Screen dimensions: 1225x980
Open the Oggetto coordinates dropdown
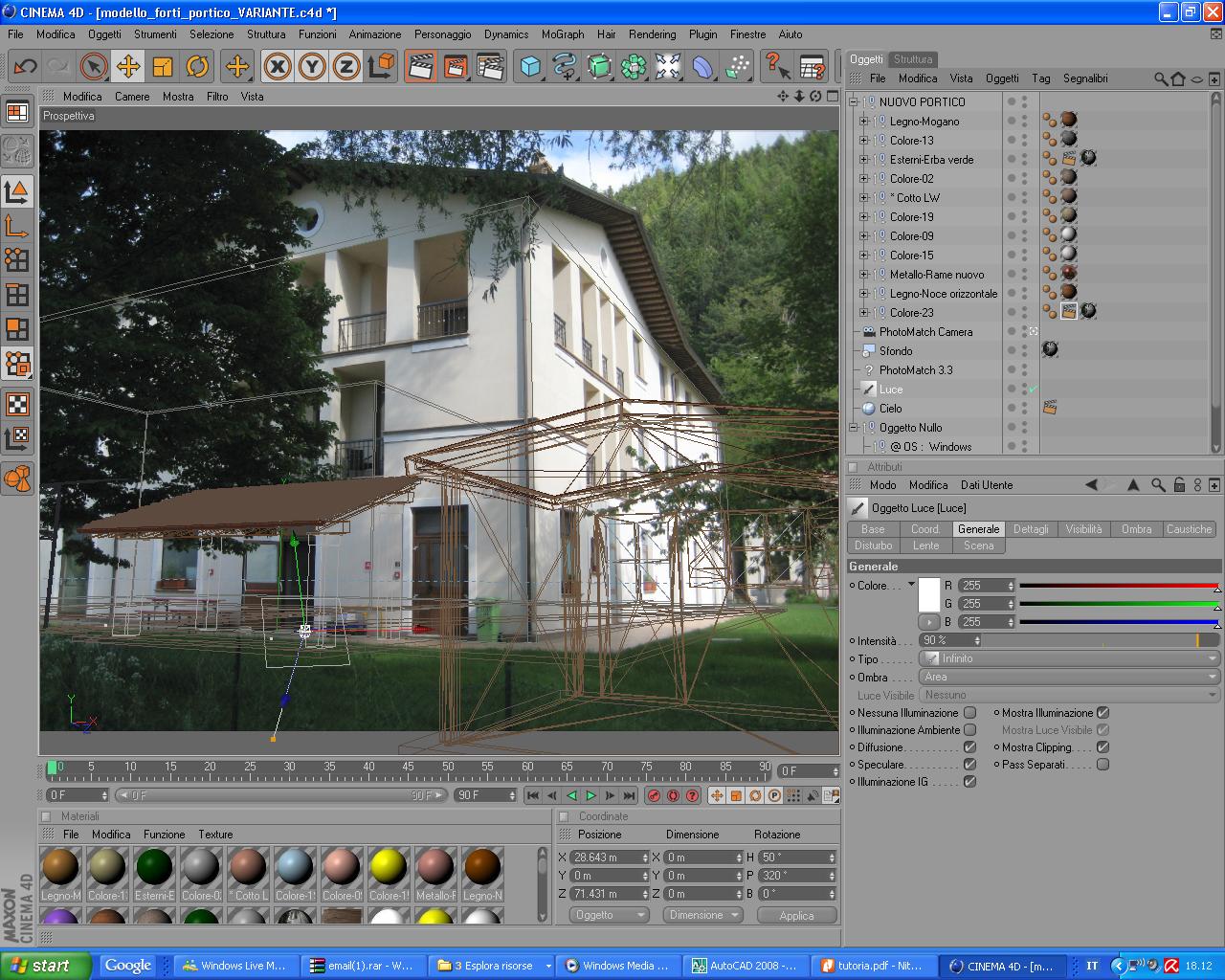611,915
